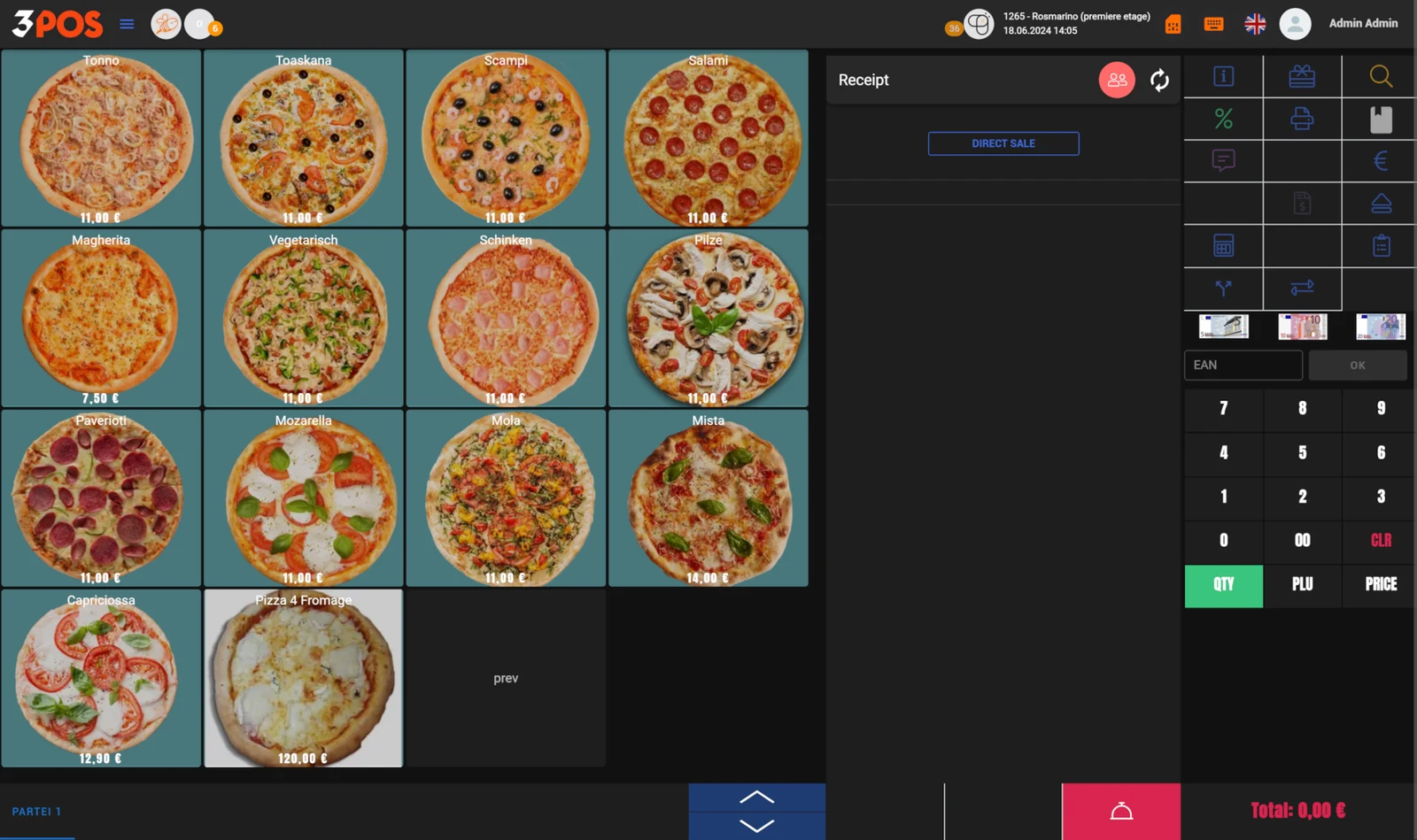
Task: Select the QTY mode button
Action: point(1223,585)
